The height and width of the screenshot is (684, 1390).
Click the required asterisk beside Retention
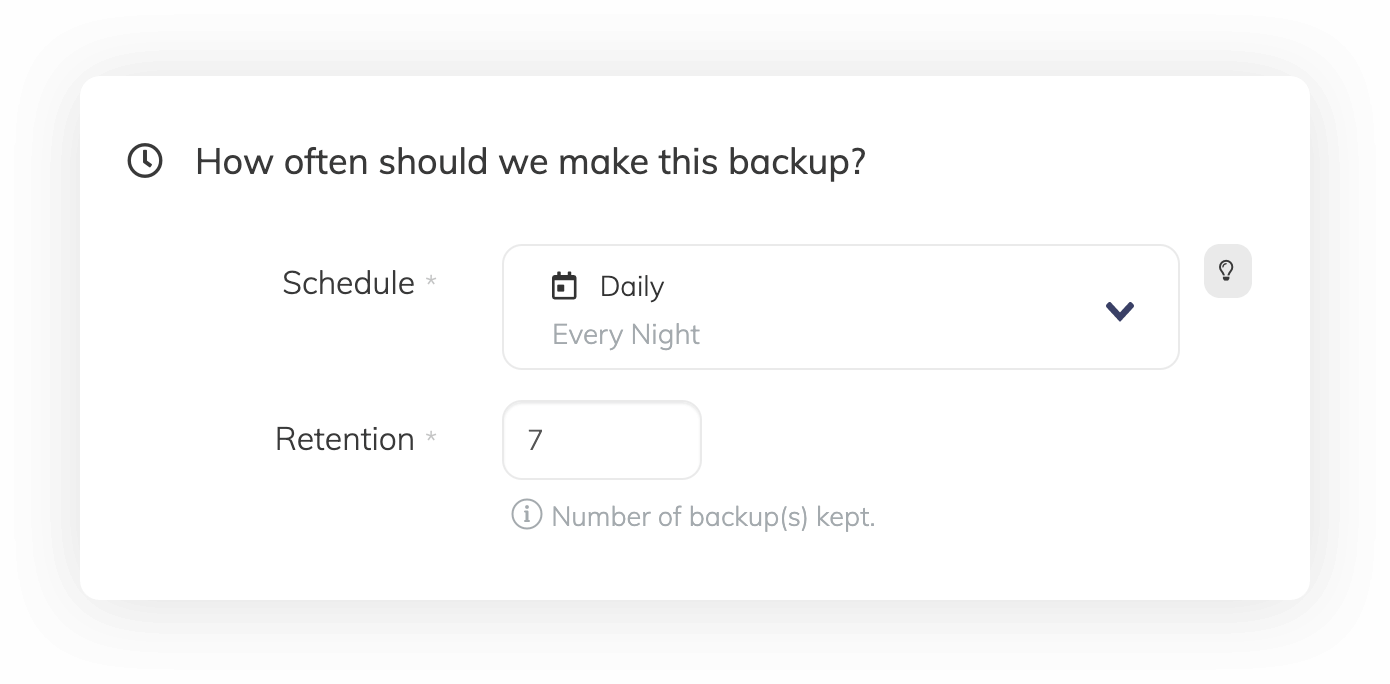(x=431, y=439)
